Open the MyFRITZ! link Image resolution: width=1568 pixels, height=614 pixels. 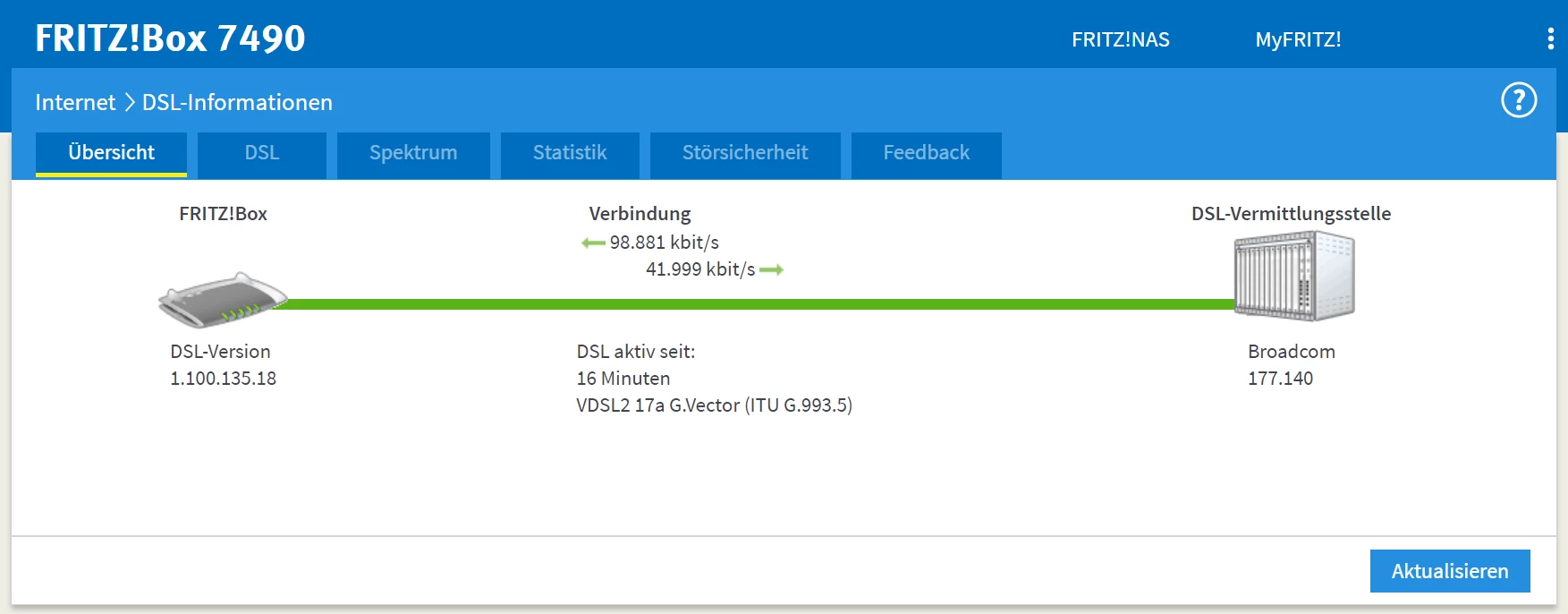tap(1298, 39)
